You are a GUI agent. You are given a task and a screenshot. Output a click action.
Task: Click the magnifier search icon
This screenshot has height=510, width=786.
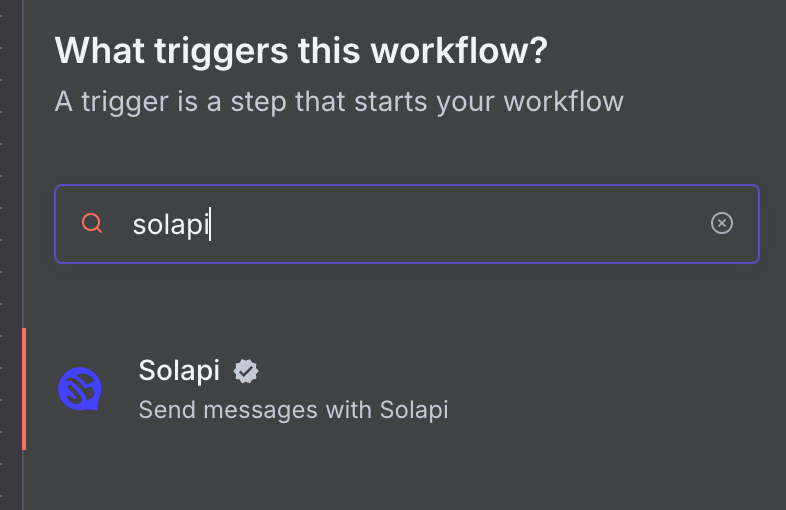(x=92, y=224)
